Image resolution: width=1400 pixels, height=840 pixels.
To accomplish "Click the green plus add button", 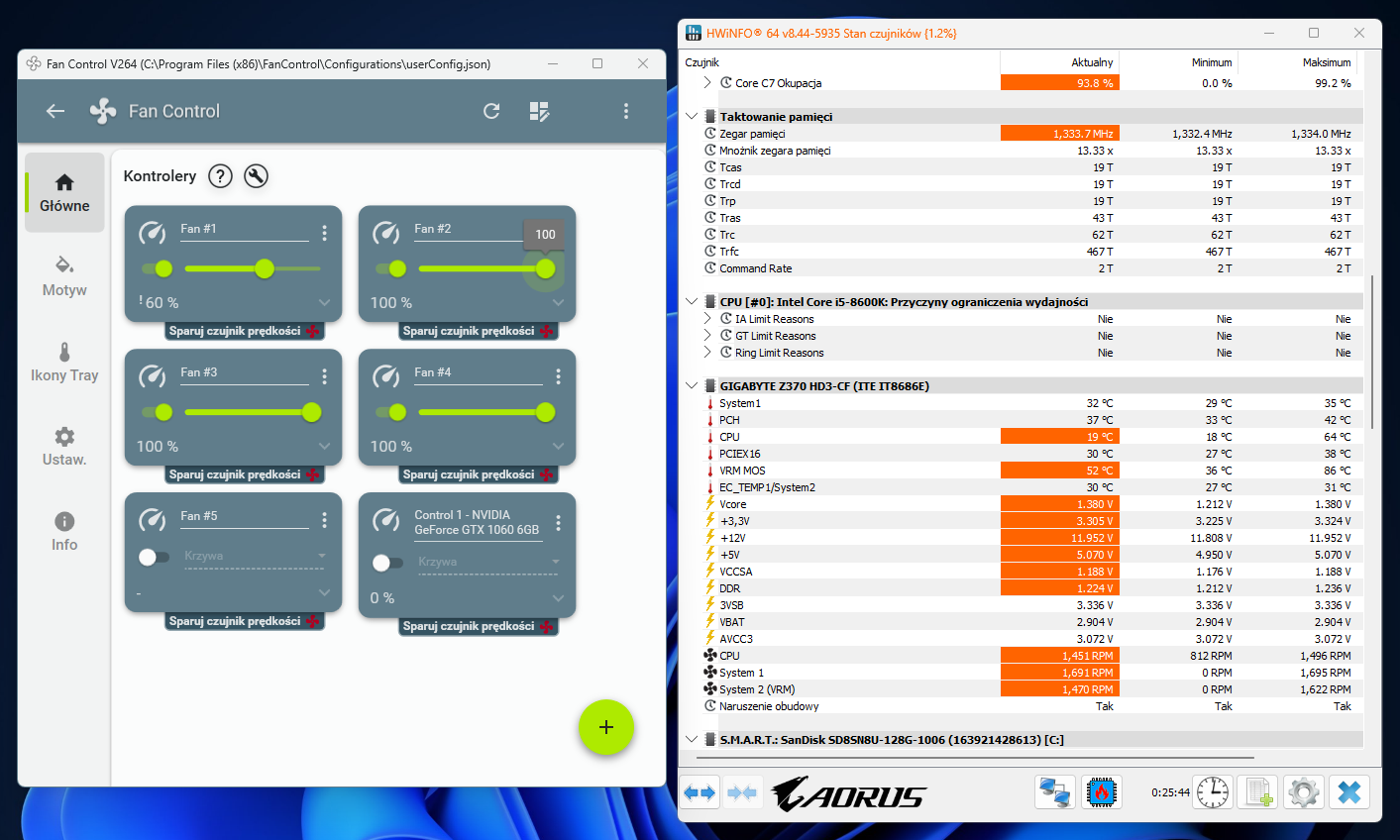I will [x=606, y=727].
